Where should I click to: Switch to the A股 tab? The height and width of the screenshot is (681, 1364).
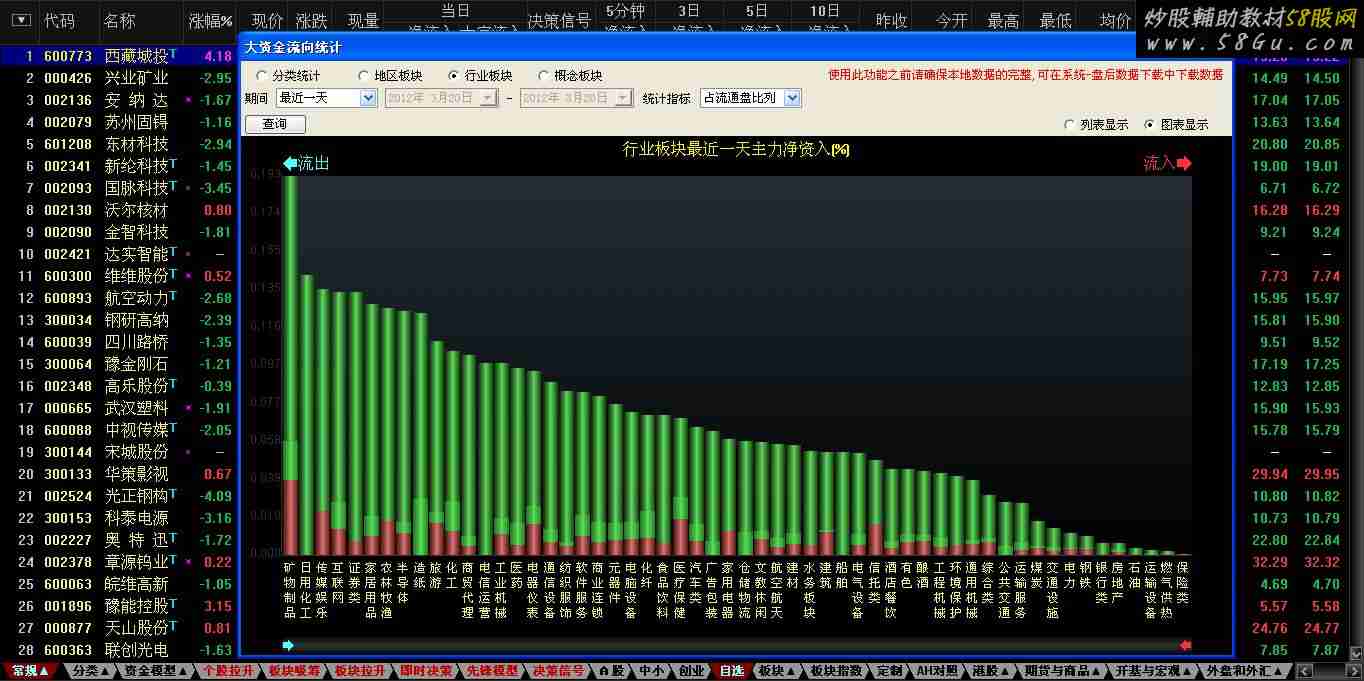pyautogui.click(x=612, y=671)
